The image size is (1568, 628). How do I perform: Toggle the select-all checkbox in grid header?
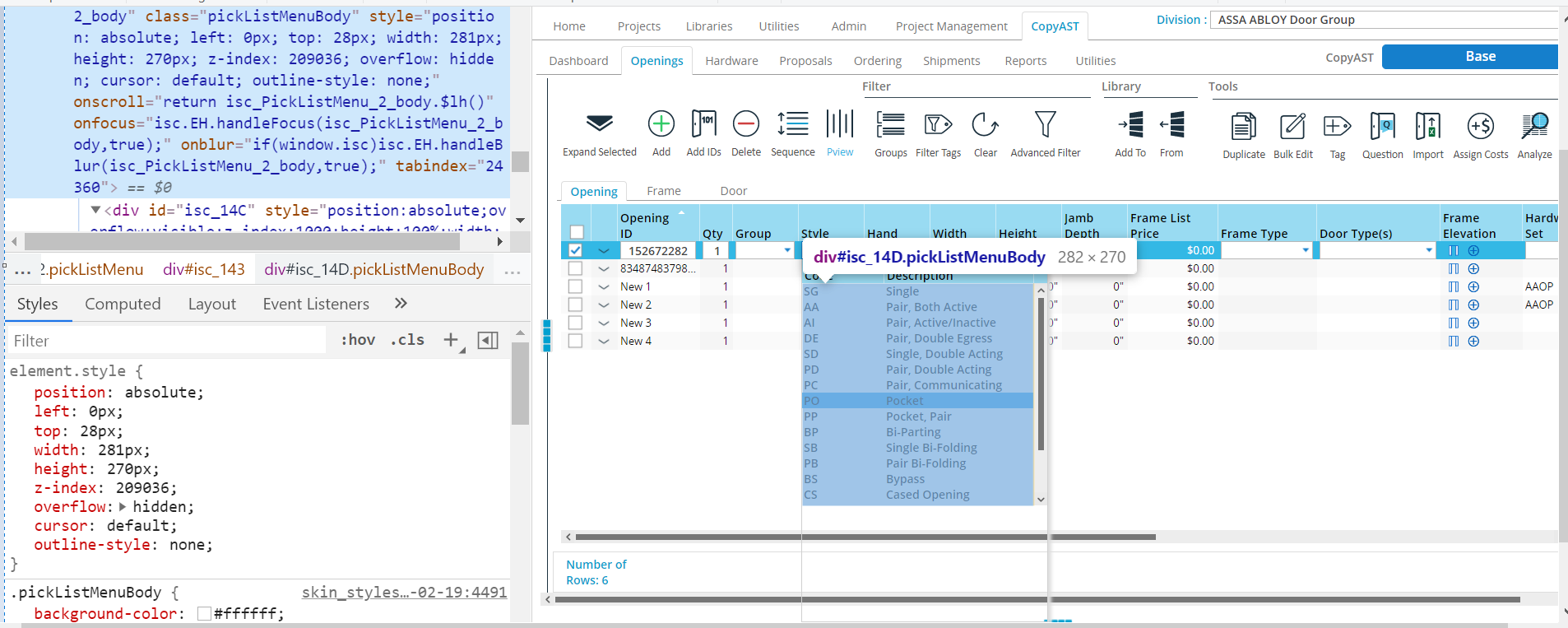(577, 232)
